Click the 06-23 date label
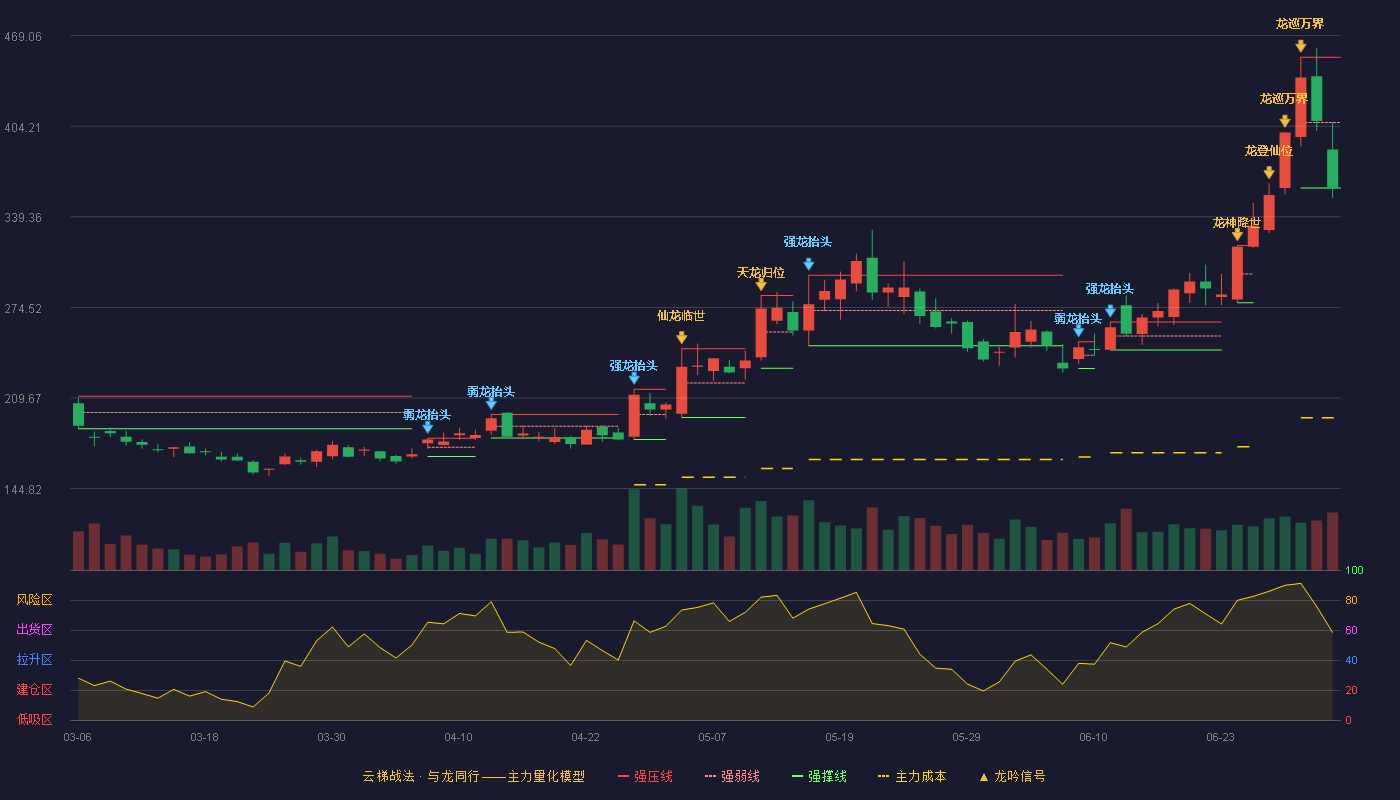The width and height of the screenshot is (1400, 800). pyautogui.click(x=1220, y=737)
